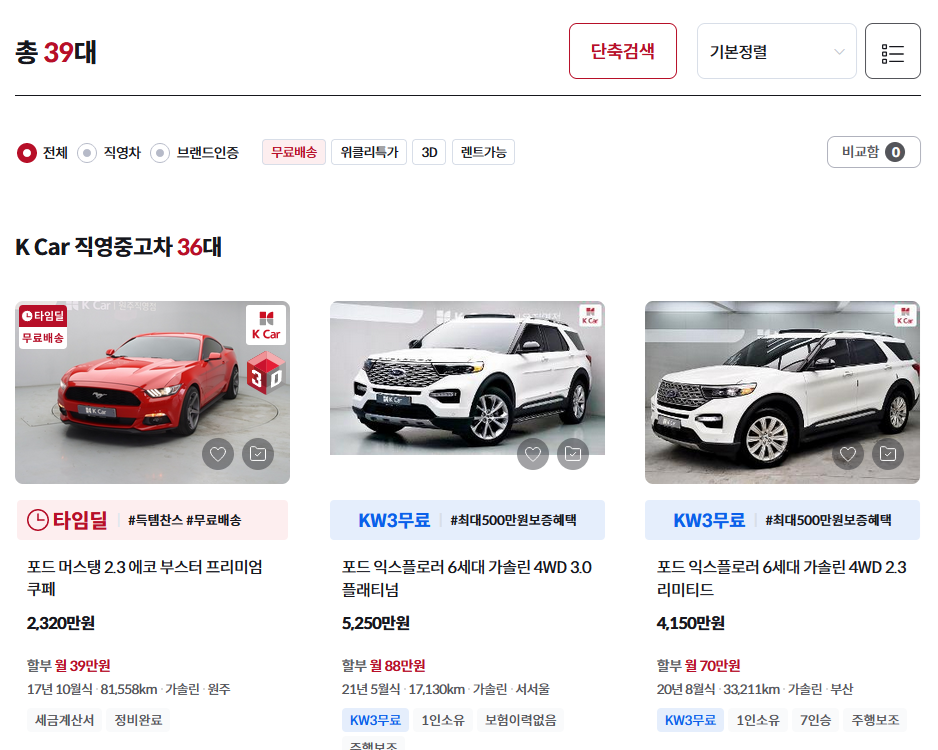Select the 브랜드인증 radio button
This screenshot has height=750, width=938.
[x=160, y=153]
